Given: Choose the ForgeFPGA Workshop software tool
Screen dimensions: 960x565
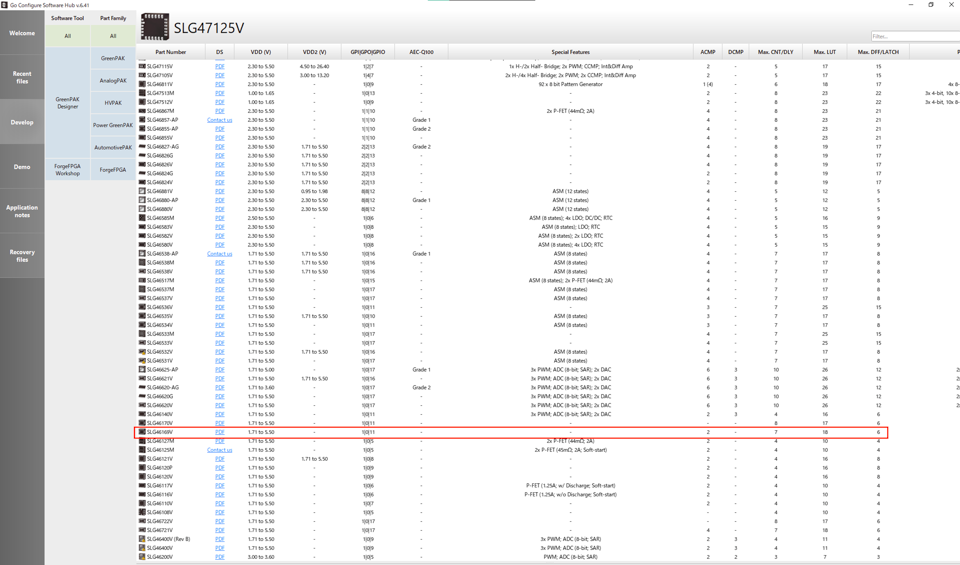Looking at the screenshot, I should tap(67, 170).
